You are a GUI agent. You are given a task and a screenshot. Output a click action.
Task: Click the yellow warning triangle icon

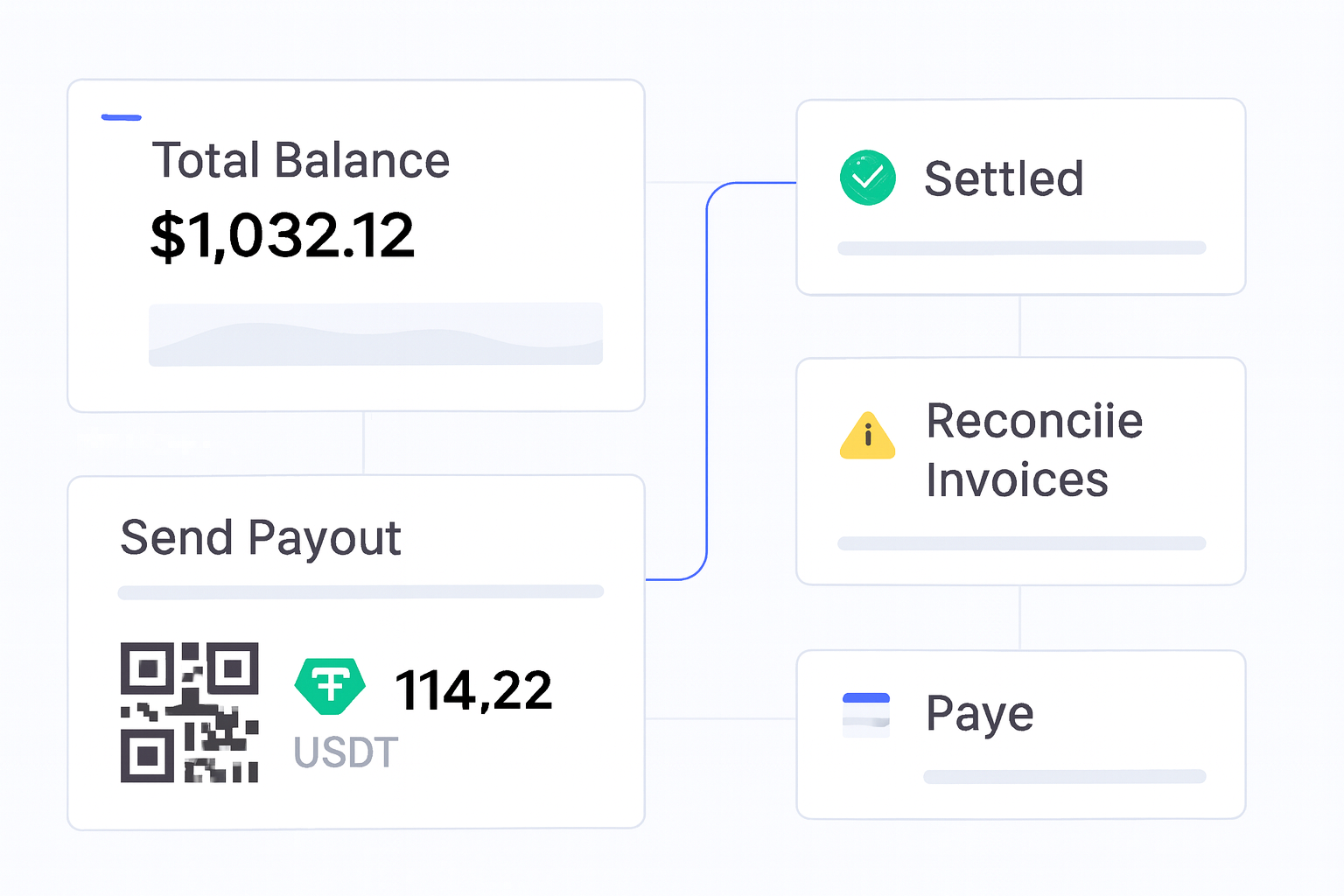click(867, 436)
